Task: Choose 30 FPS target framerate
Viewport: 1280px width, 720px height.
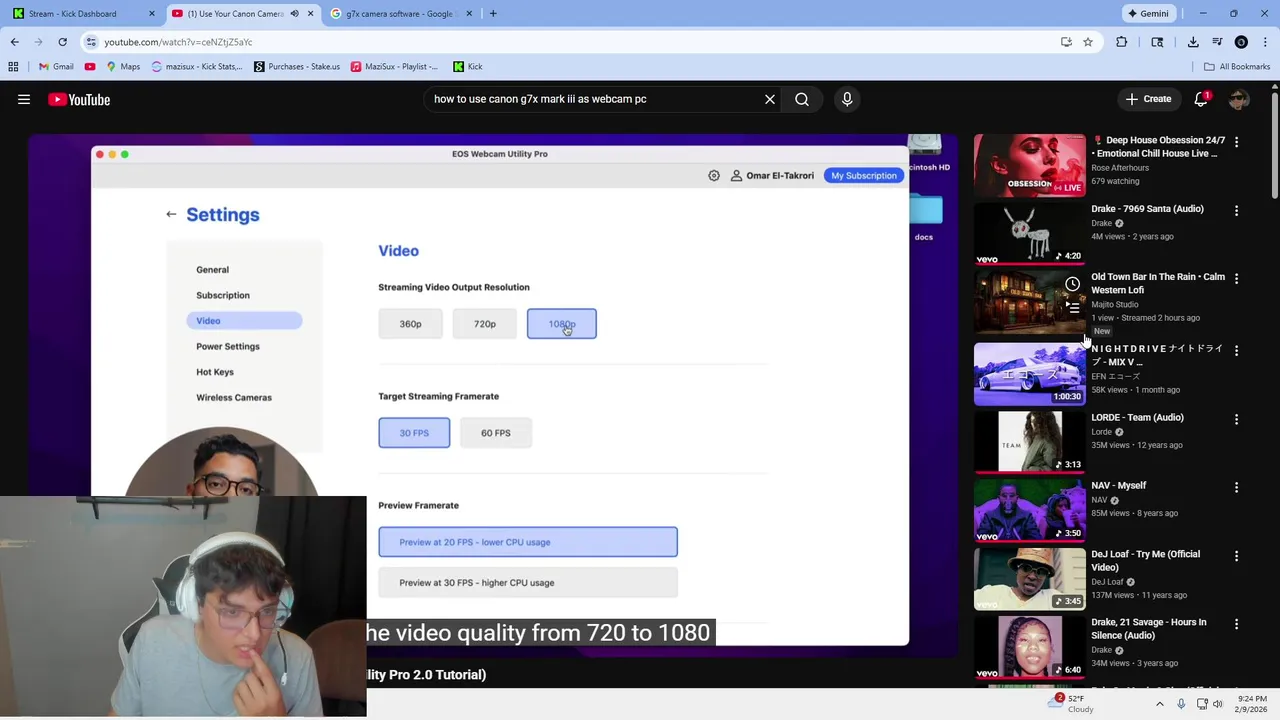Action: tap(414, 433)
